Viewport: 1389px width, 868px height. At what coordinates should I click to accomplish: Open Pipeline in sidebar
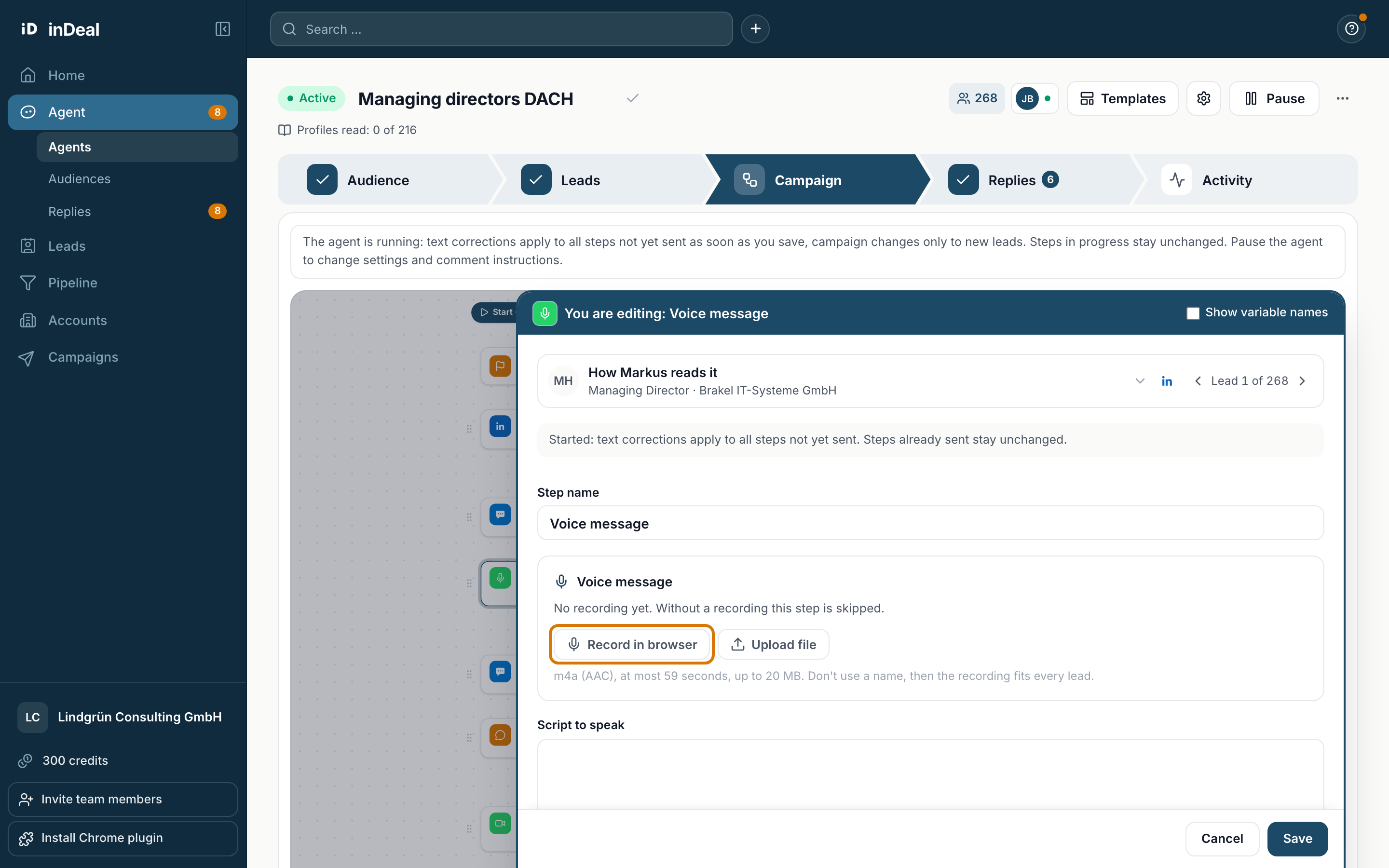(x=123, y=283)
